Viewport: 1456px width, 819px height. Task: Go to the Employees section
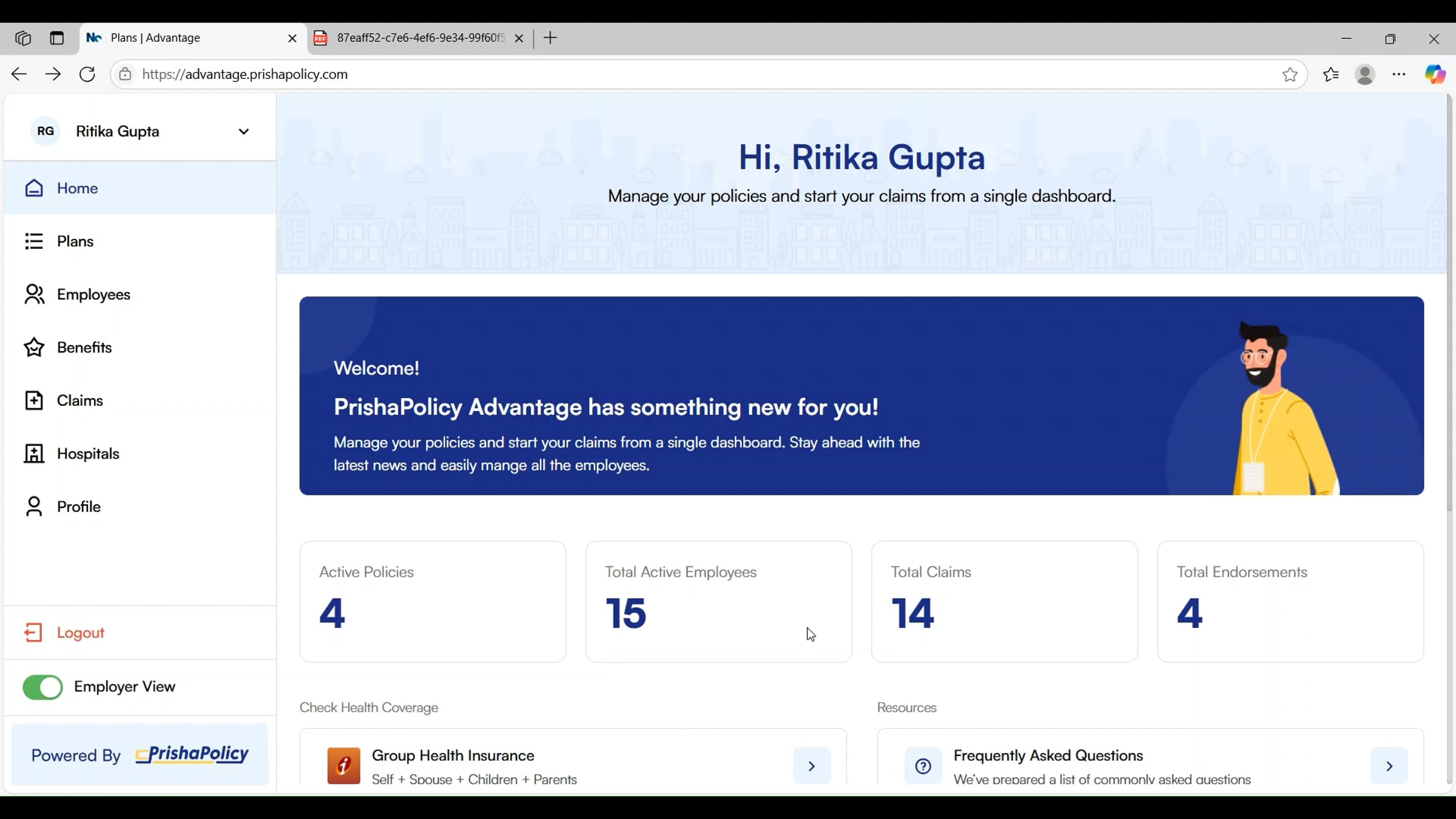(x=140, y=294)
